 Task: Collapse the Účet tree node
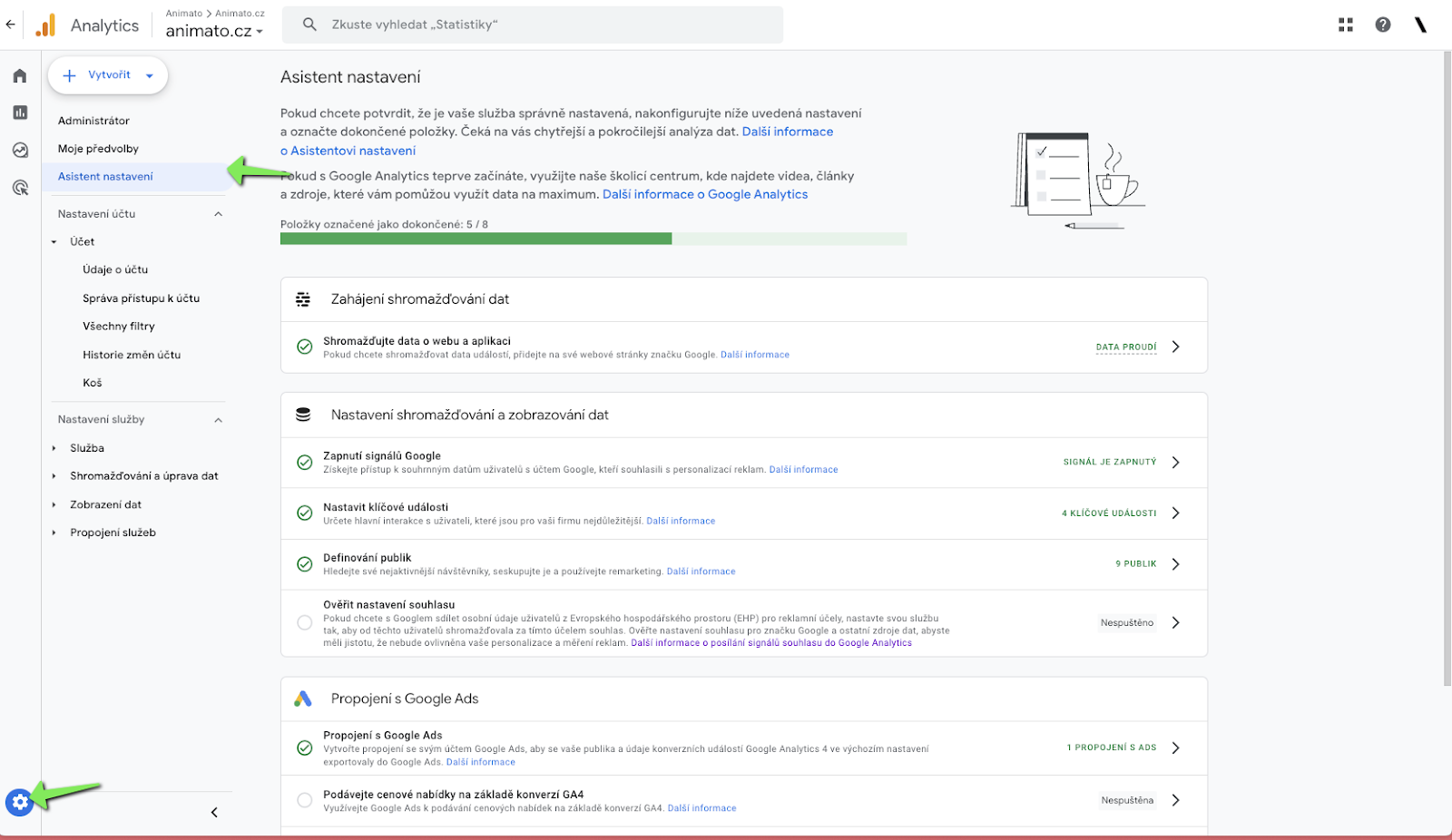point(54,242)
